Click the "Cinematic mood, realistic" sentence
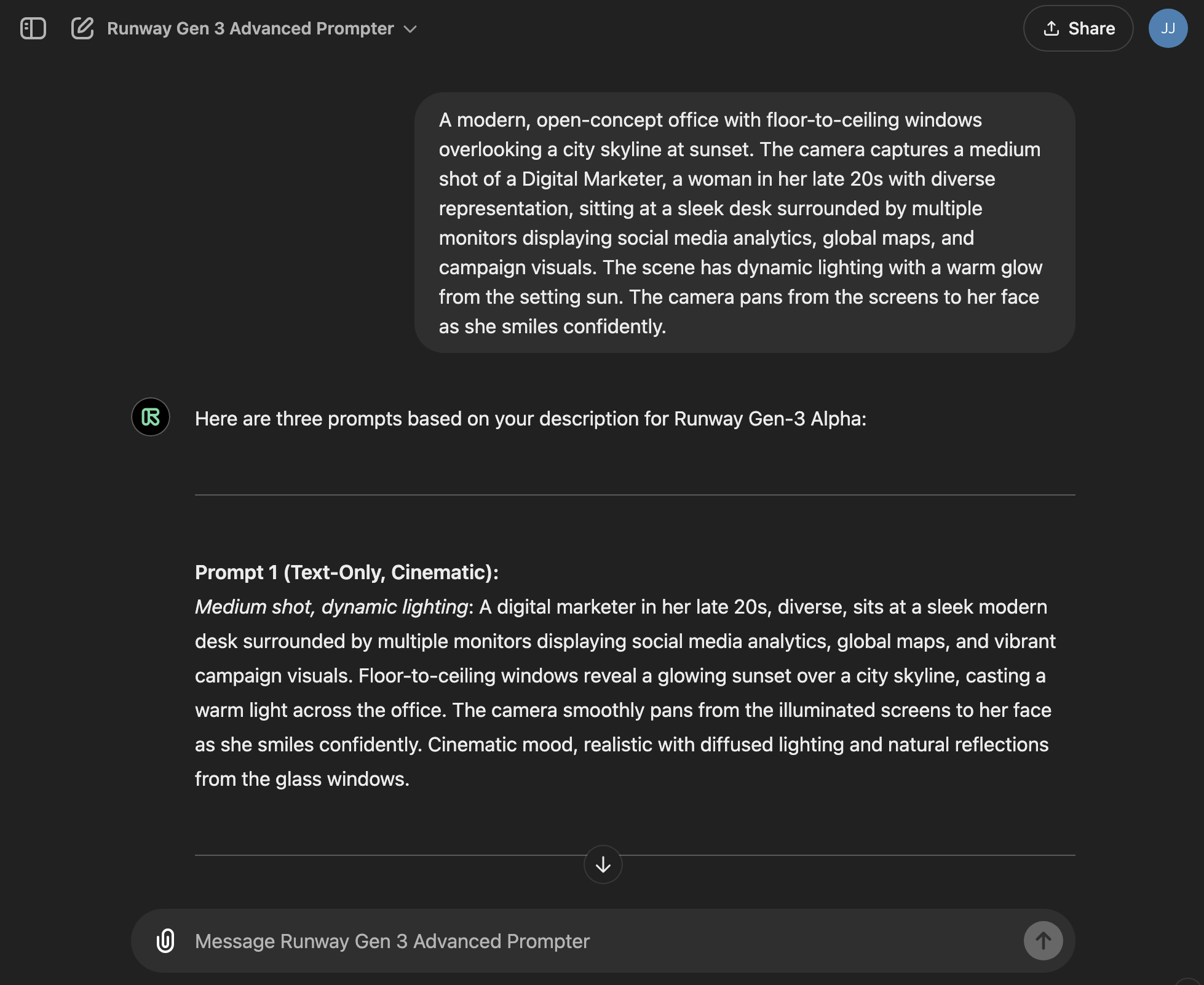Screen dimensions: 1204x985 502,745
